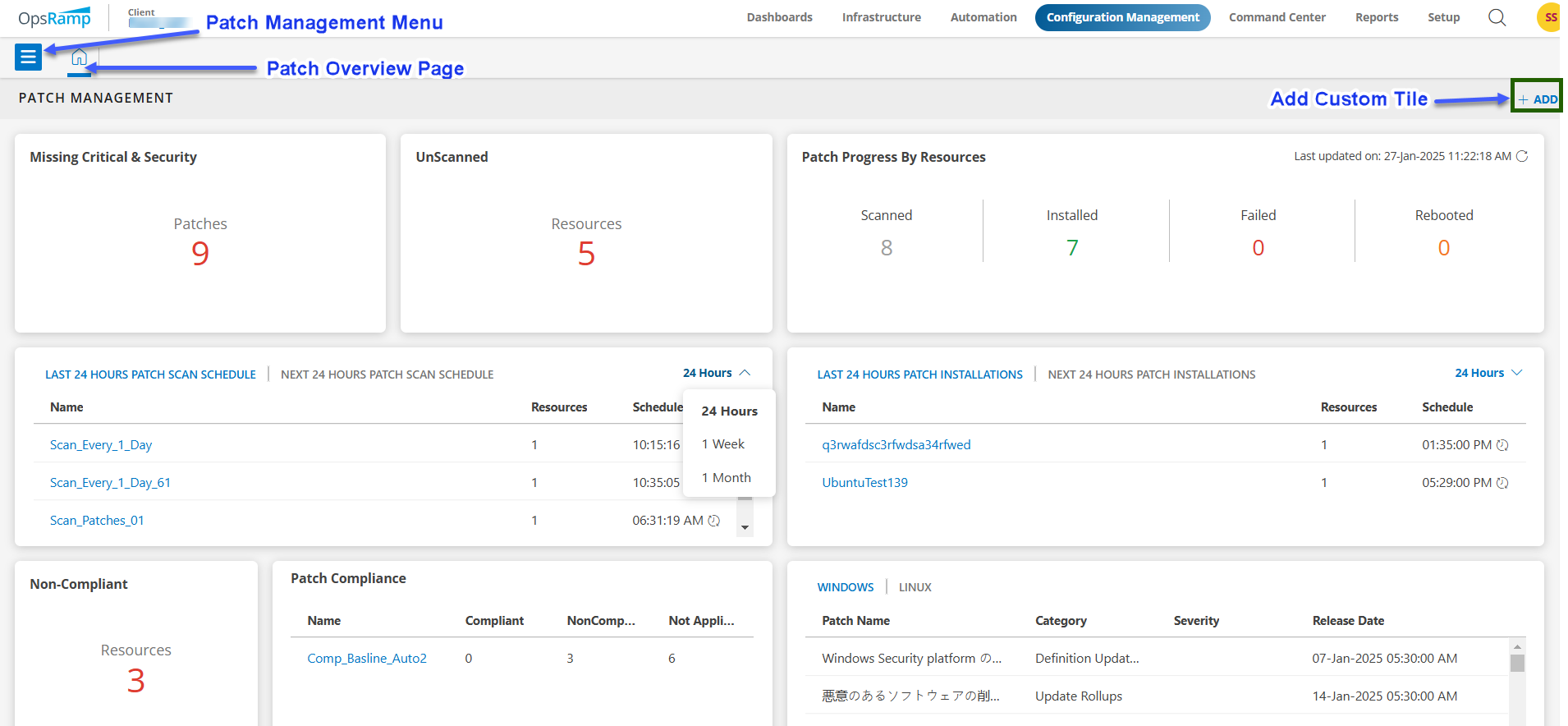Go to the Patch Overview home icon
1568x726 pixels.
[x=79, y=57]
